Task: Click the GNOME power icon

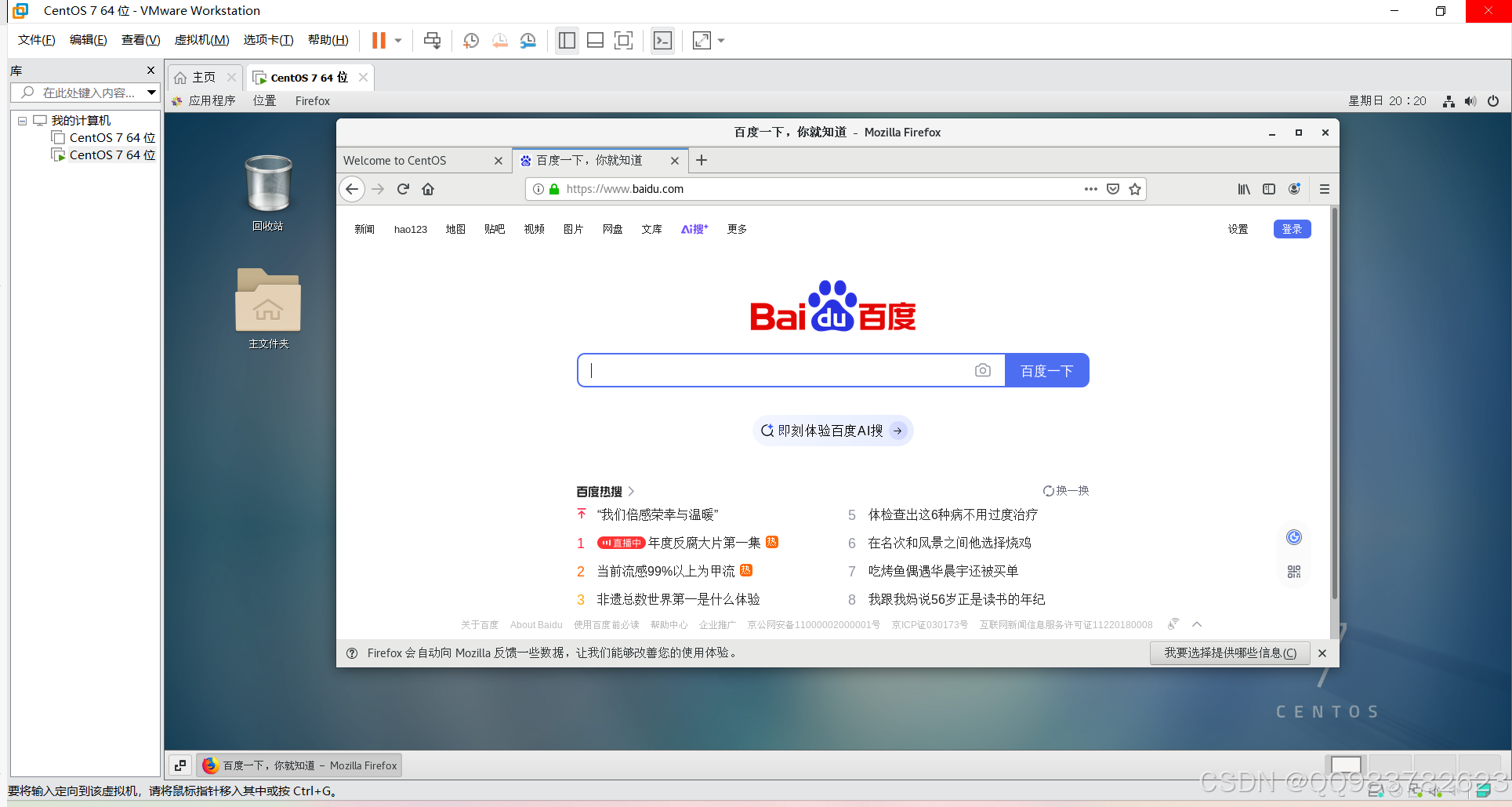Action: 1493,101
